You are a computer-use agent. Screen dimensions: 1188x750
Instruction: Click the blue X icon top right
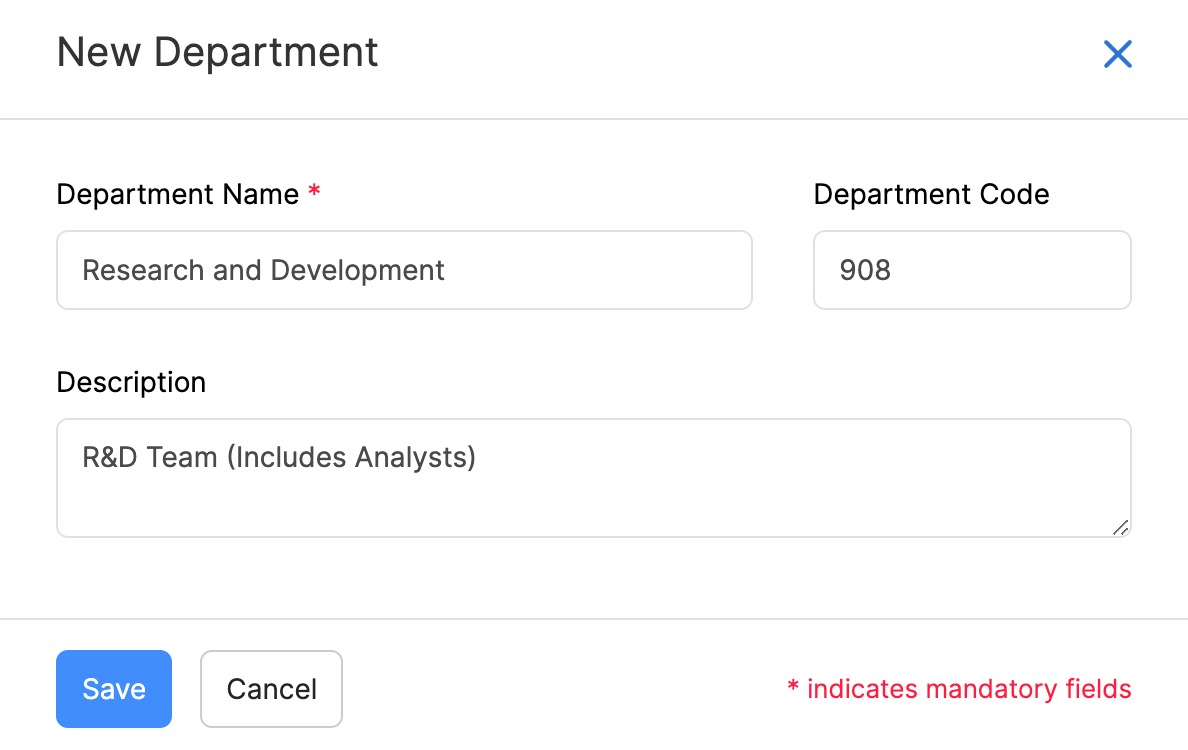pos(1117,55)
